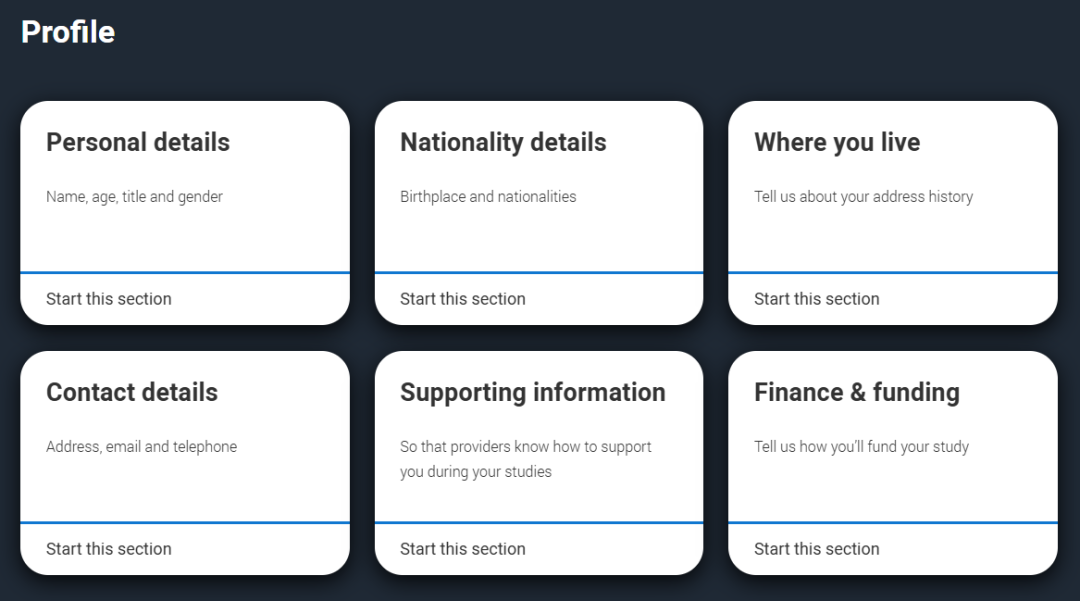The image size is (1080, 601).
Task: Start the Nationality details section
Action: tap(463, 299)
